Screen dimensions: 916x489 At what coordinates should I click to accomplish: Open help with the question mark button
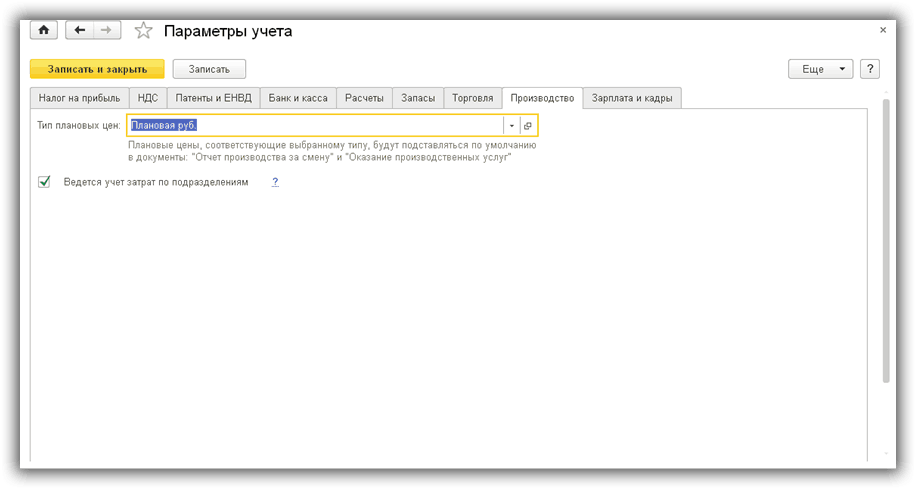[870, 69]
